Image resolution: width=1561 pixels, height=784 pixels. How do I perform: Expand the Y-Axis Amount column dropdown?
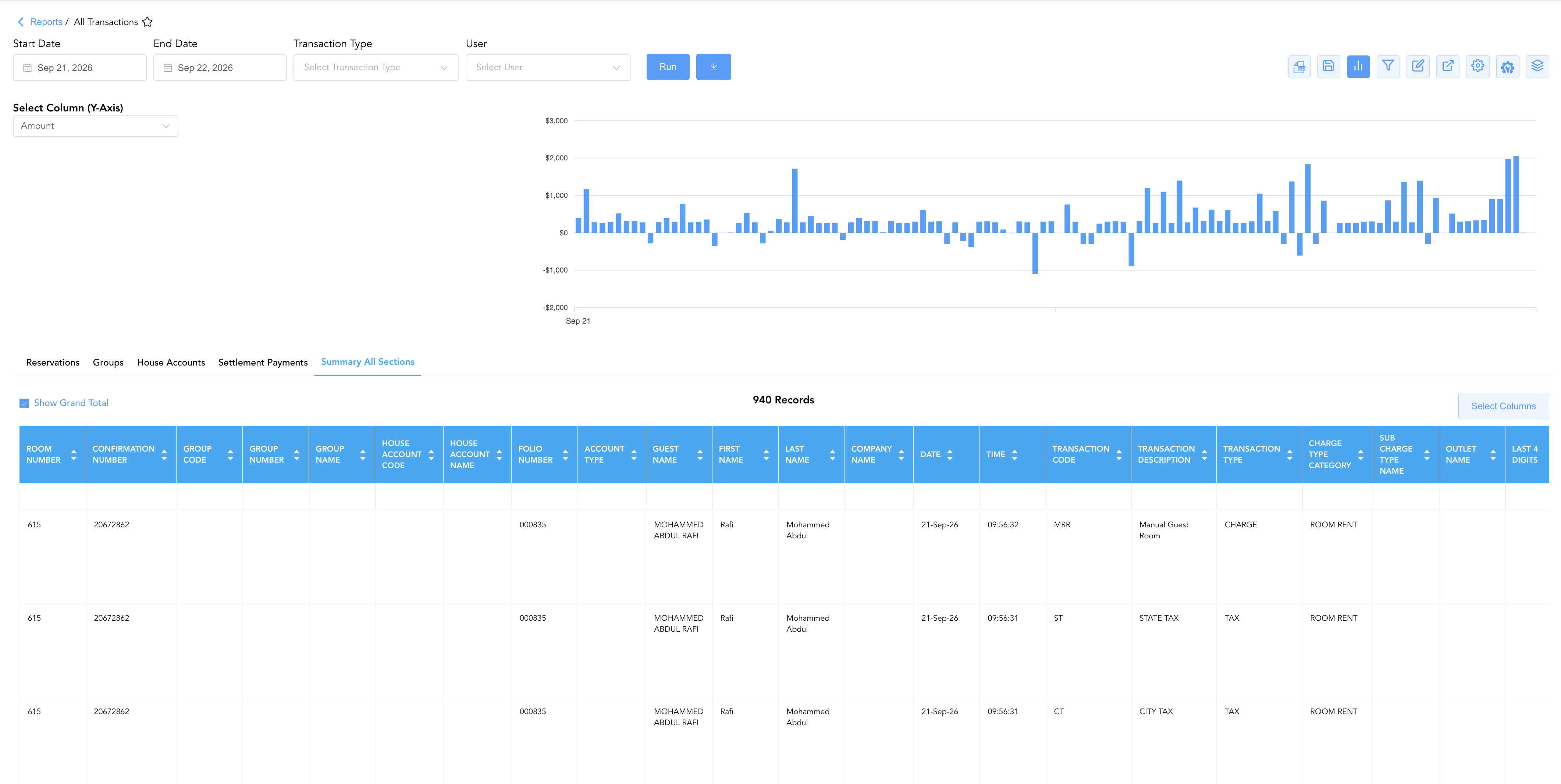(x=95, y=126)
